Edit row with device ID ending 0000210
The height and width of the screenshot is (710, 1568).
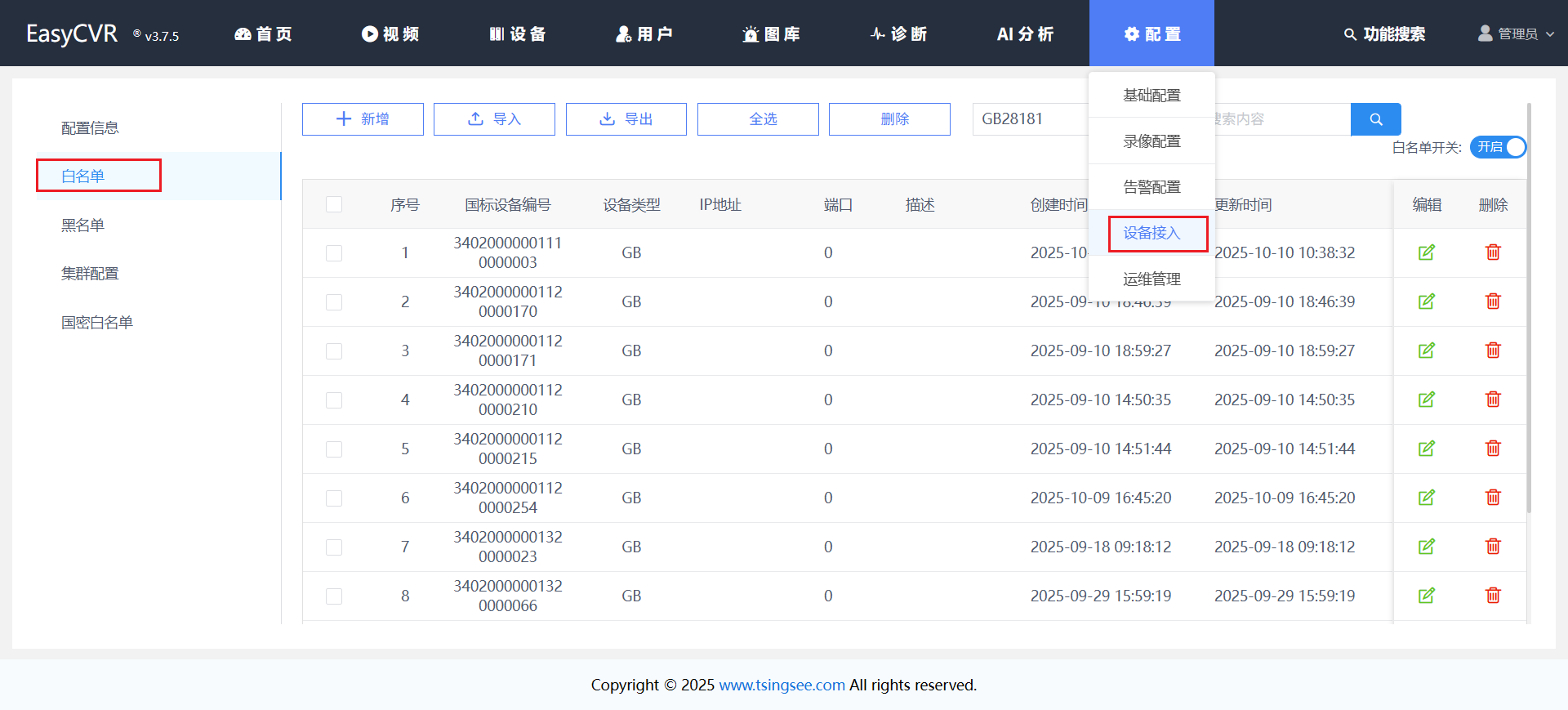(x=1427, y=400)
